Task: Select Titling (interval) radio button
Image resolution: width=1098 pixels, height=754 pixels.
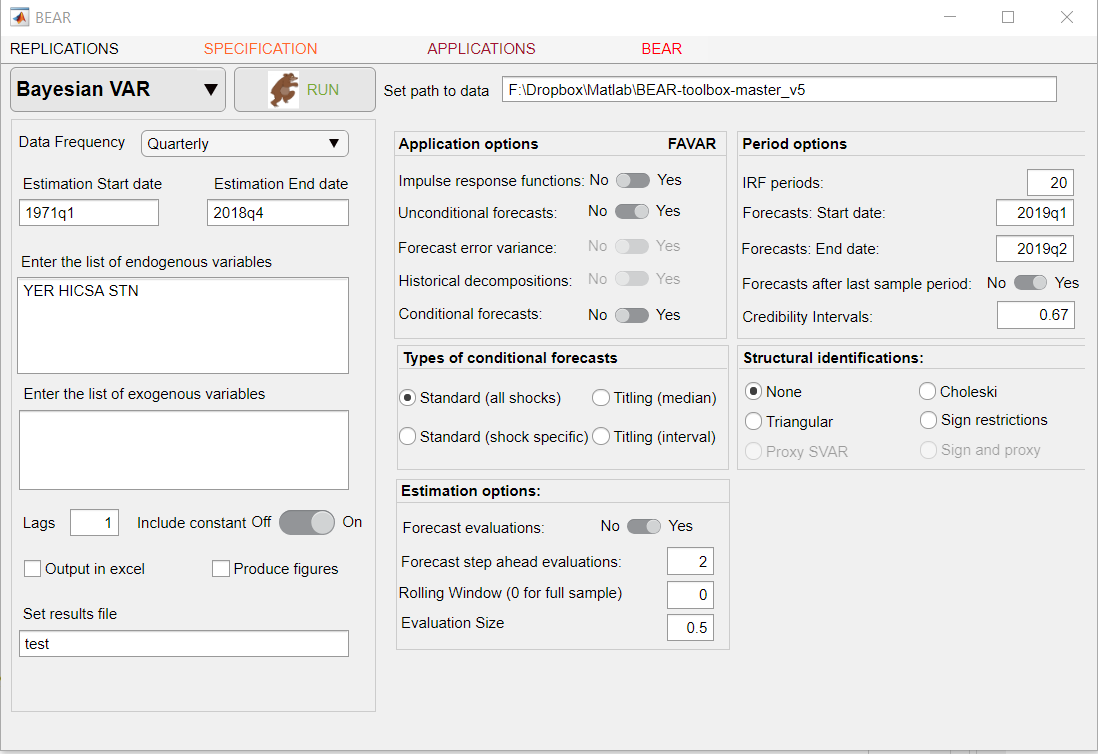Action: pyautogui.click(x=601, y=437)
